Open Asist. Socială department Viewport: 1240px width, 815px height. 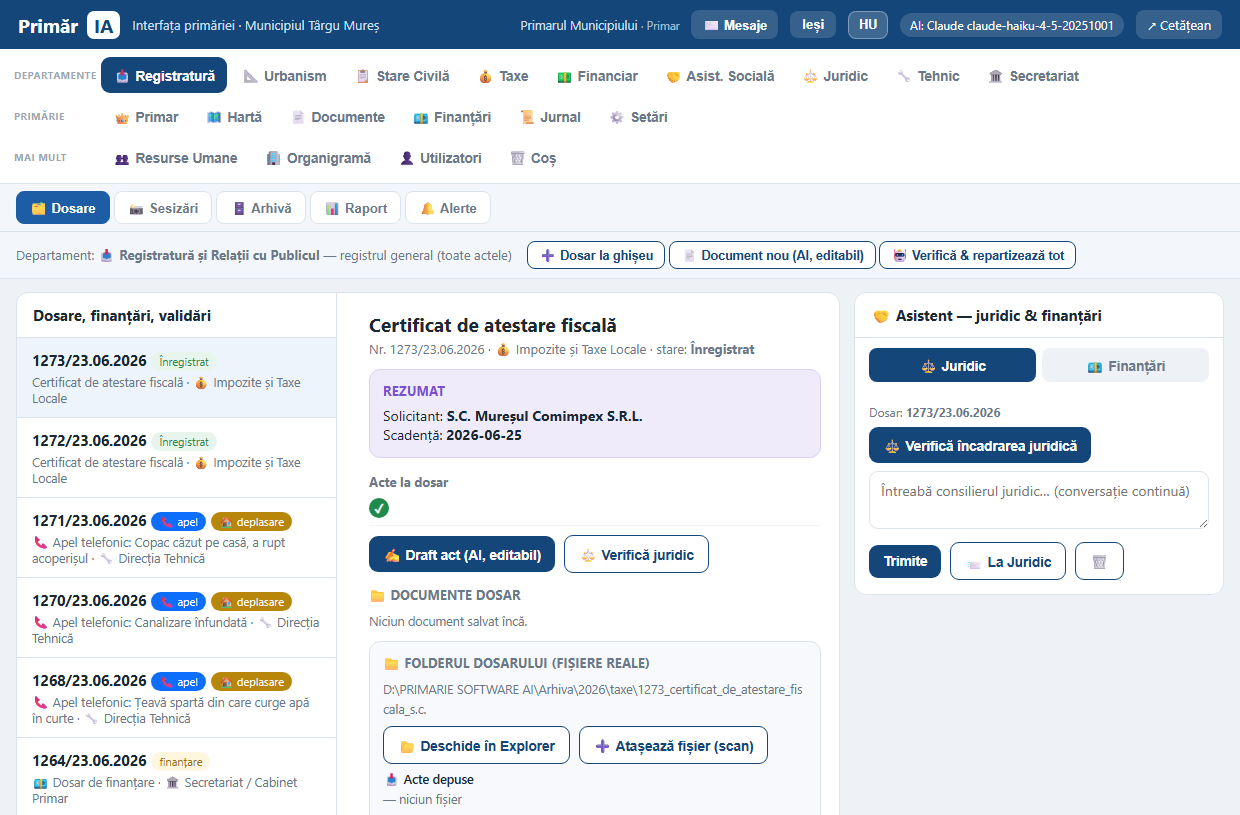[x=720, y=76]
